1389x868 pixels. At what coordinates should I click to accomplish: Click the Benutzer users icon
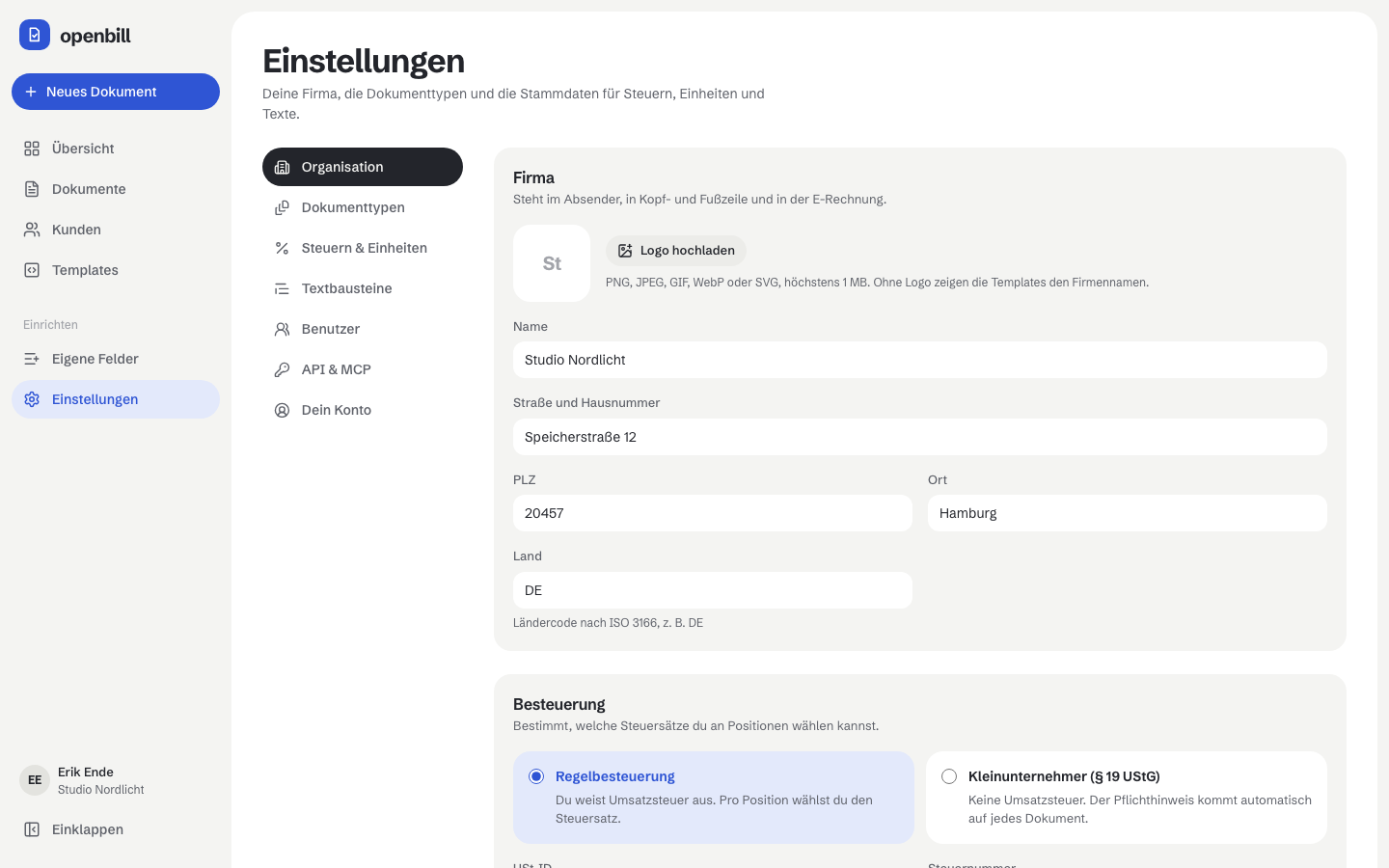282,329
